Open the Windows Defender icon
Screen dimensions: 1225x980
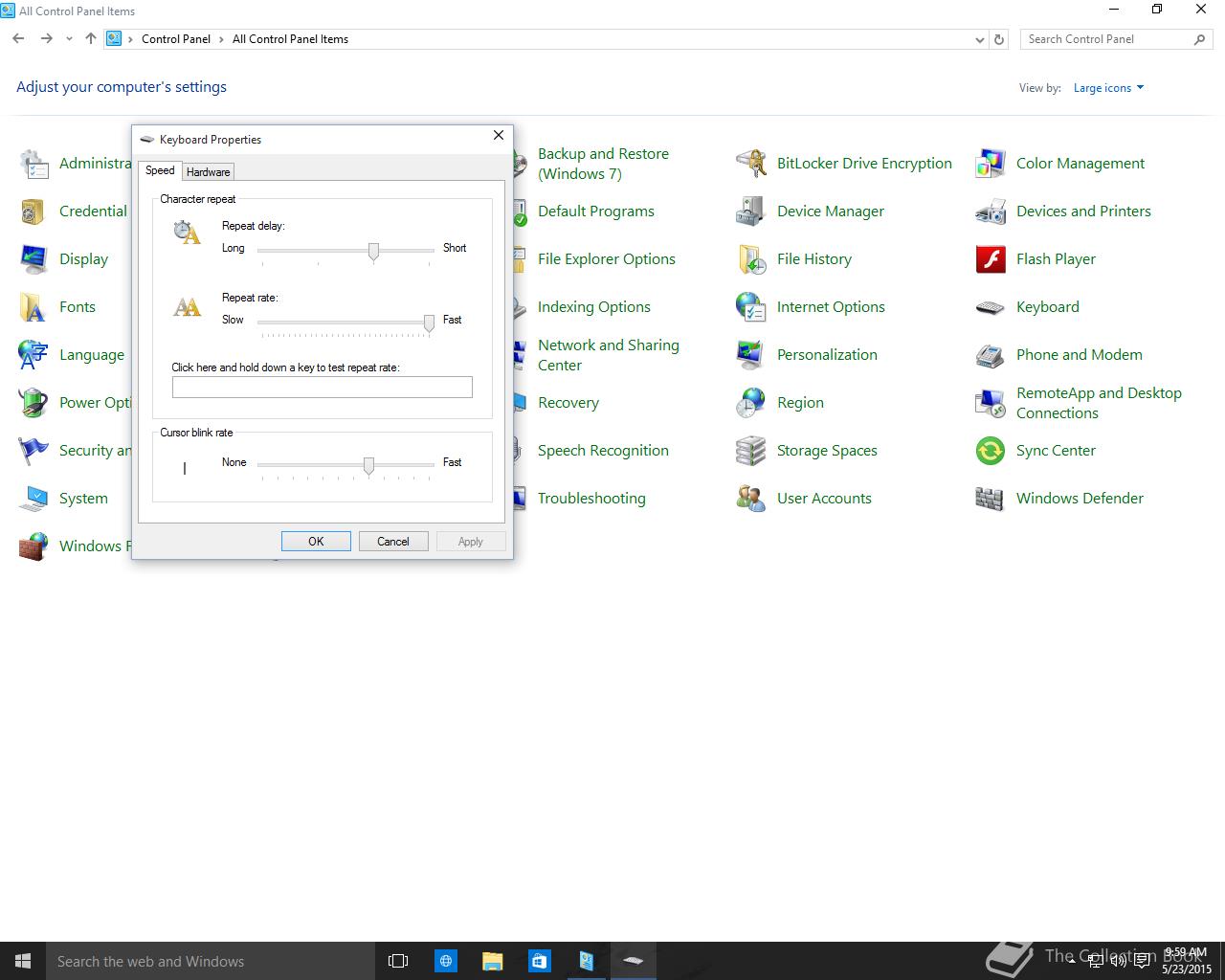990,499
